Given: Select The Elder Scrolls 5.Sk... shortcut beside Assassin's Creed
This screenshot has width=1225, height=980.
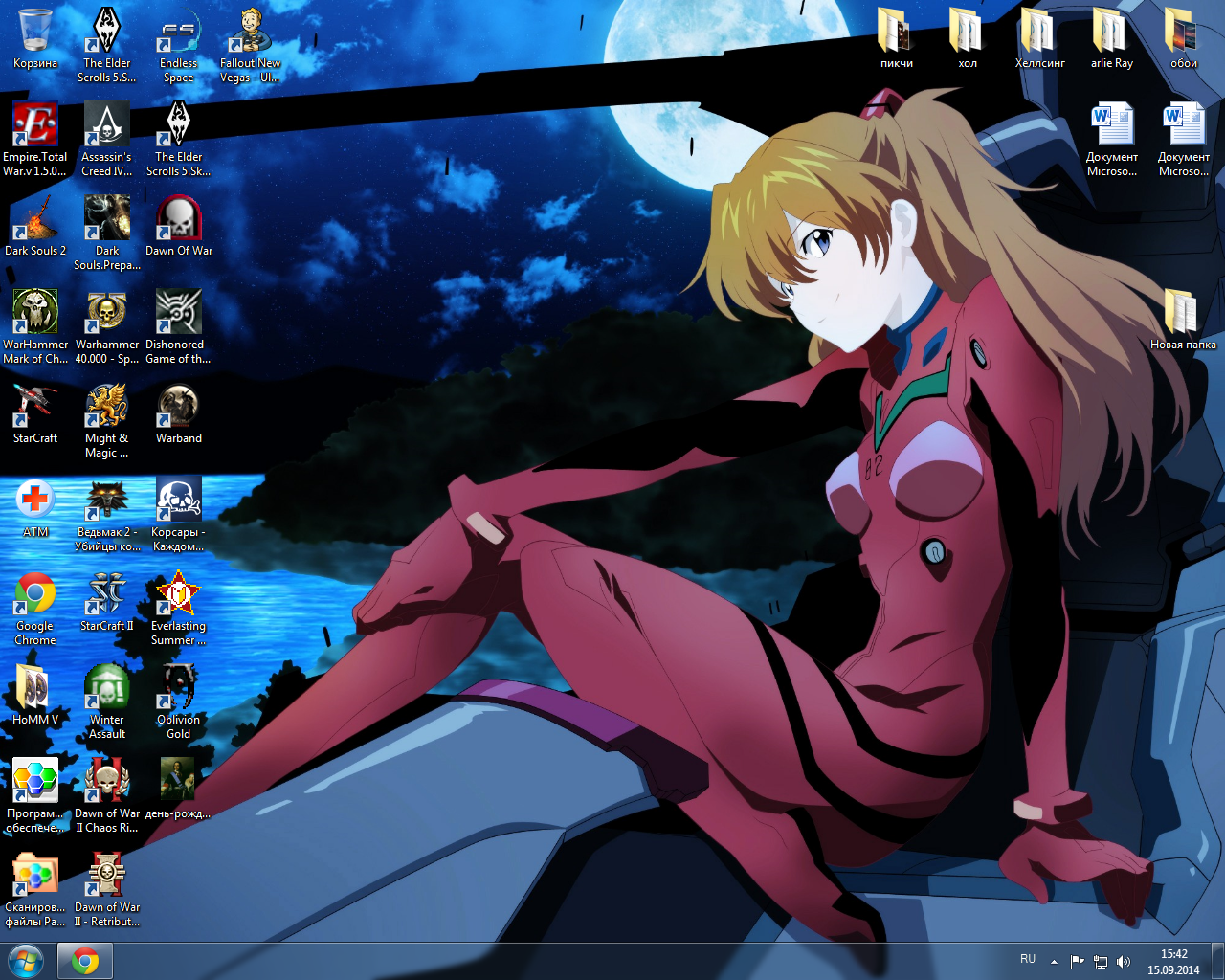Looking at the screenshot, I should 178,139.
